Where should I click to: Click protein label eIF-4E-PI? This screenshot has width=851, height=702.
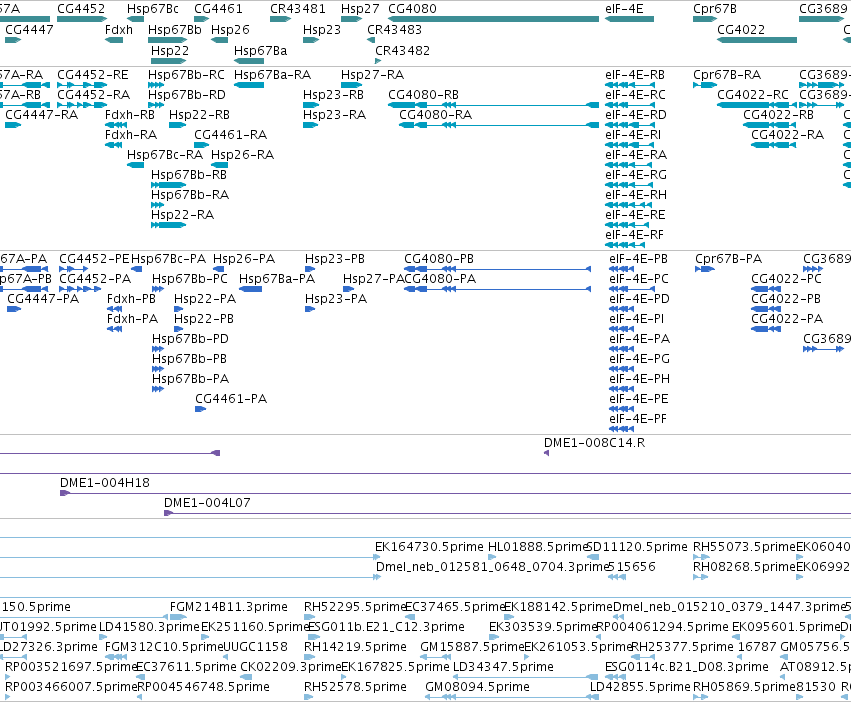pos(637,319)
